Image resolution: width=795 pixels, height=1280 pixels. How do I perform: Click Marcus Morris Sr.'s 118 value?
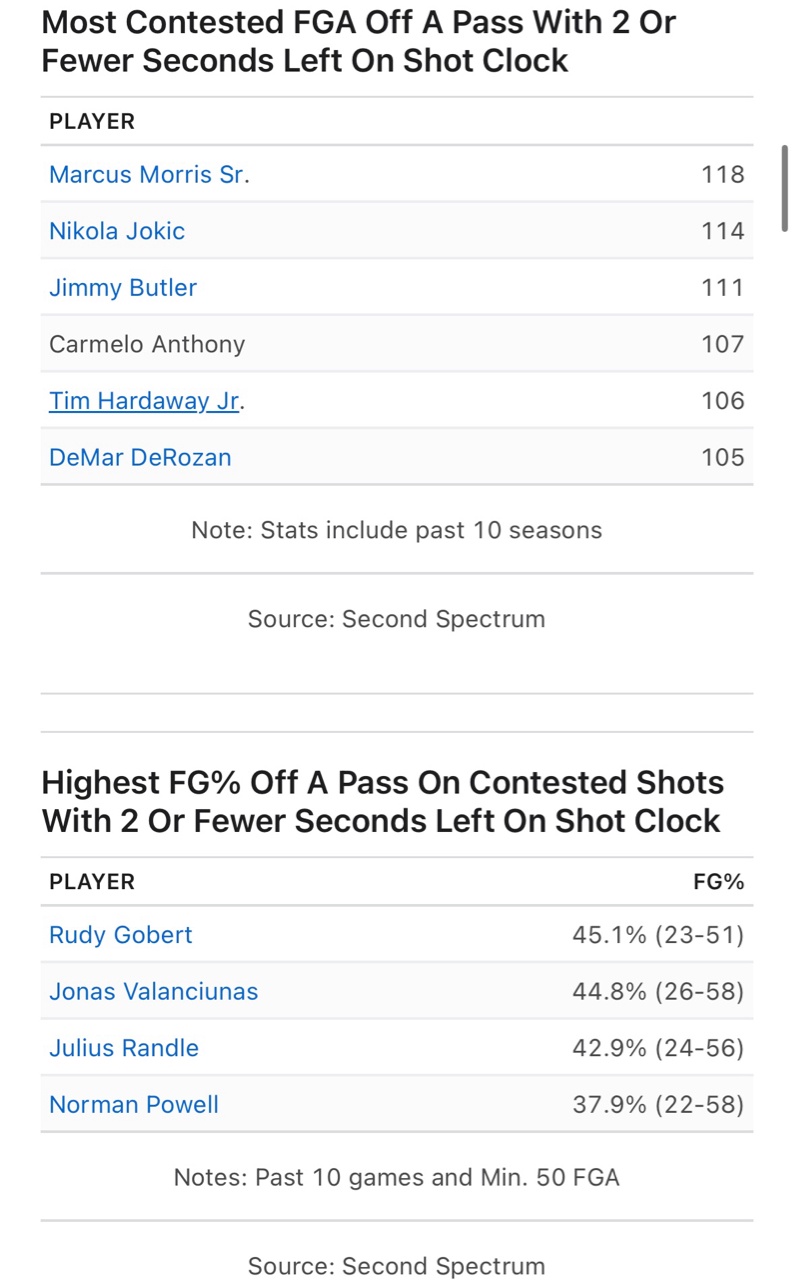click(x=723, y=175)
